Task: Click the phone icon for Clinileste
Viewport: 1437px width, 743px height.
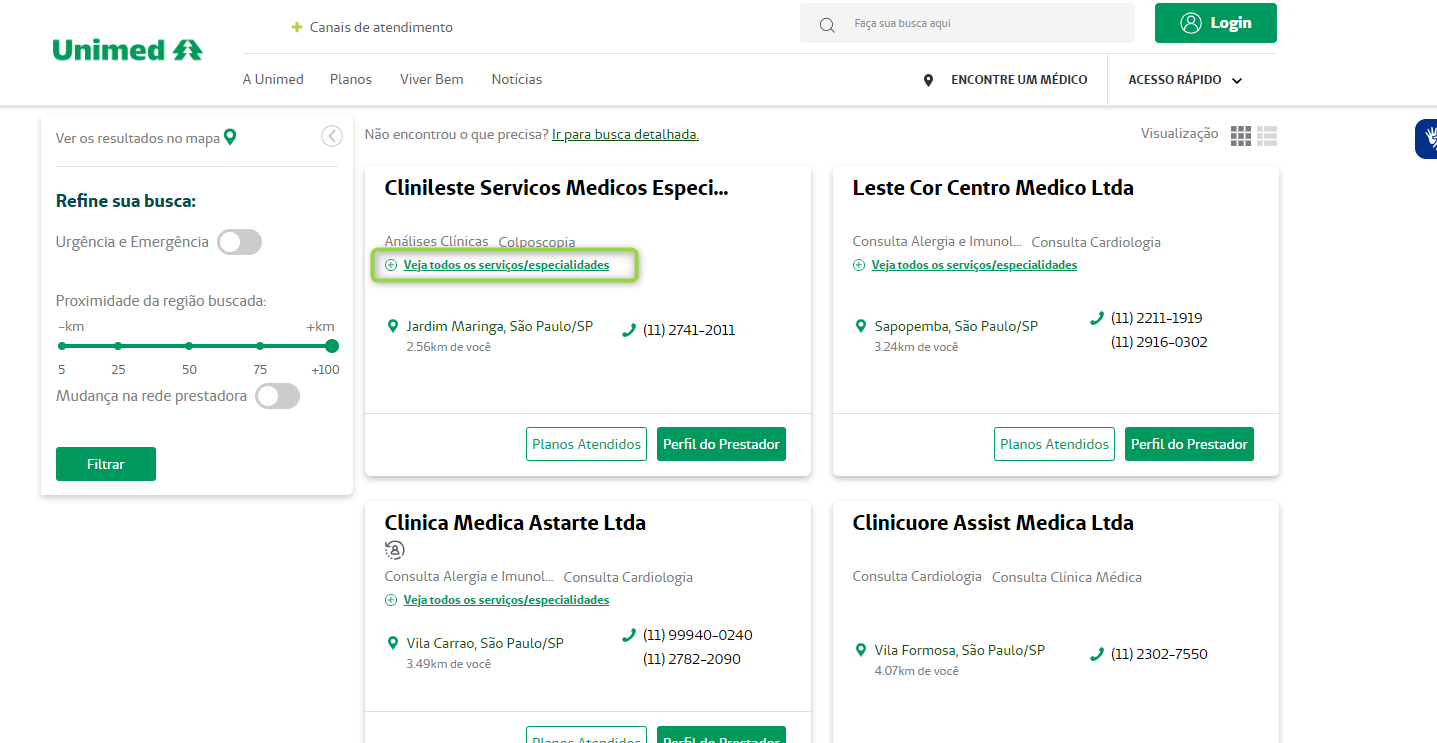Action: [x=629, y=330]
